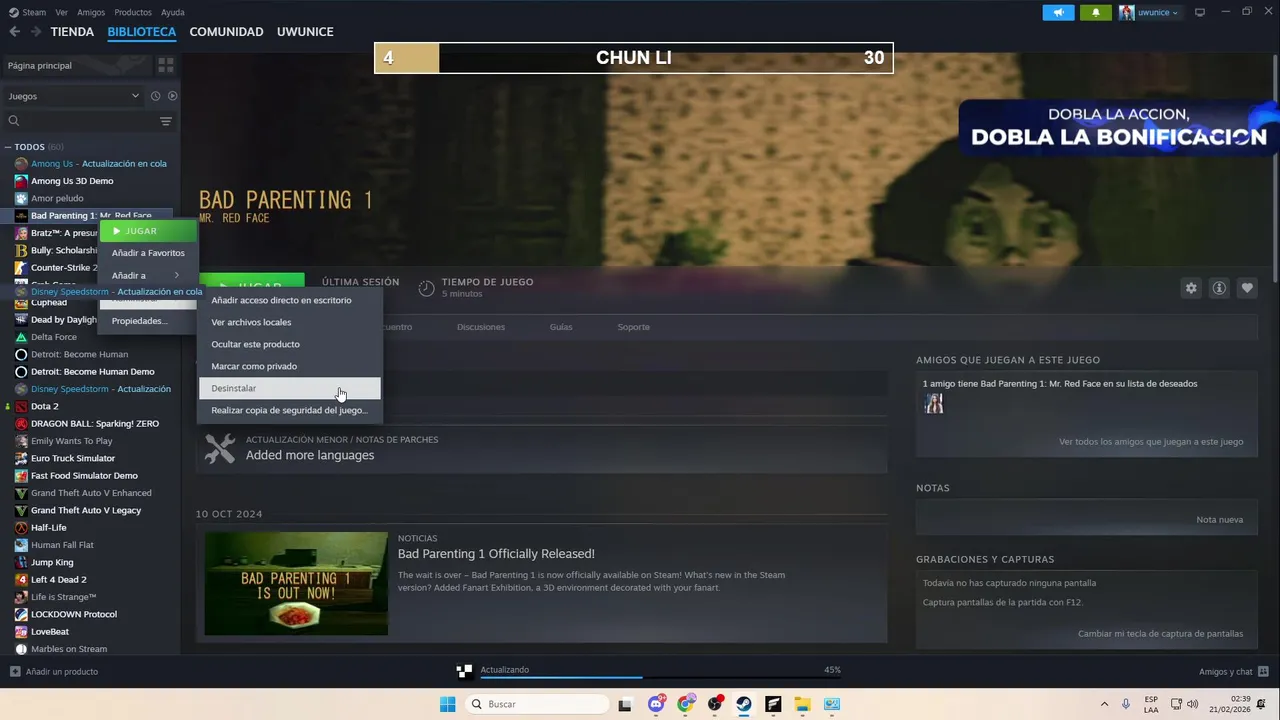This screenshot has width=1280, height=720.
Task: Click the Steam logo menu
Action: pos(27,12)
